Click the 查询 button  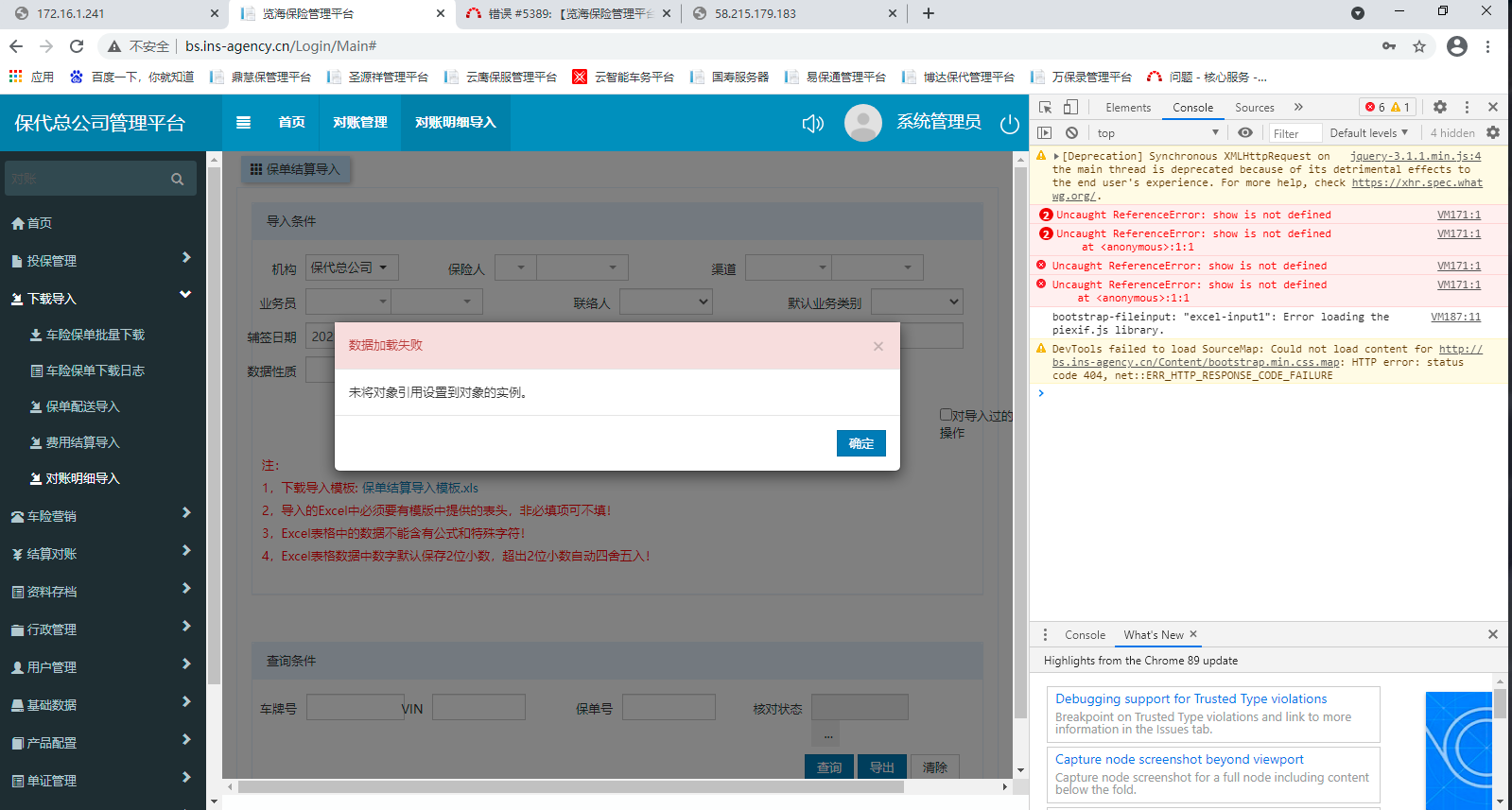coord(829,767)
